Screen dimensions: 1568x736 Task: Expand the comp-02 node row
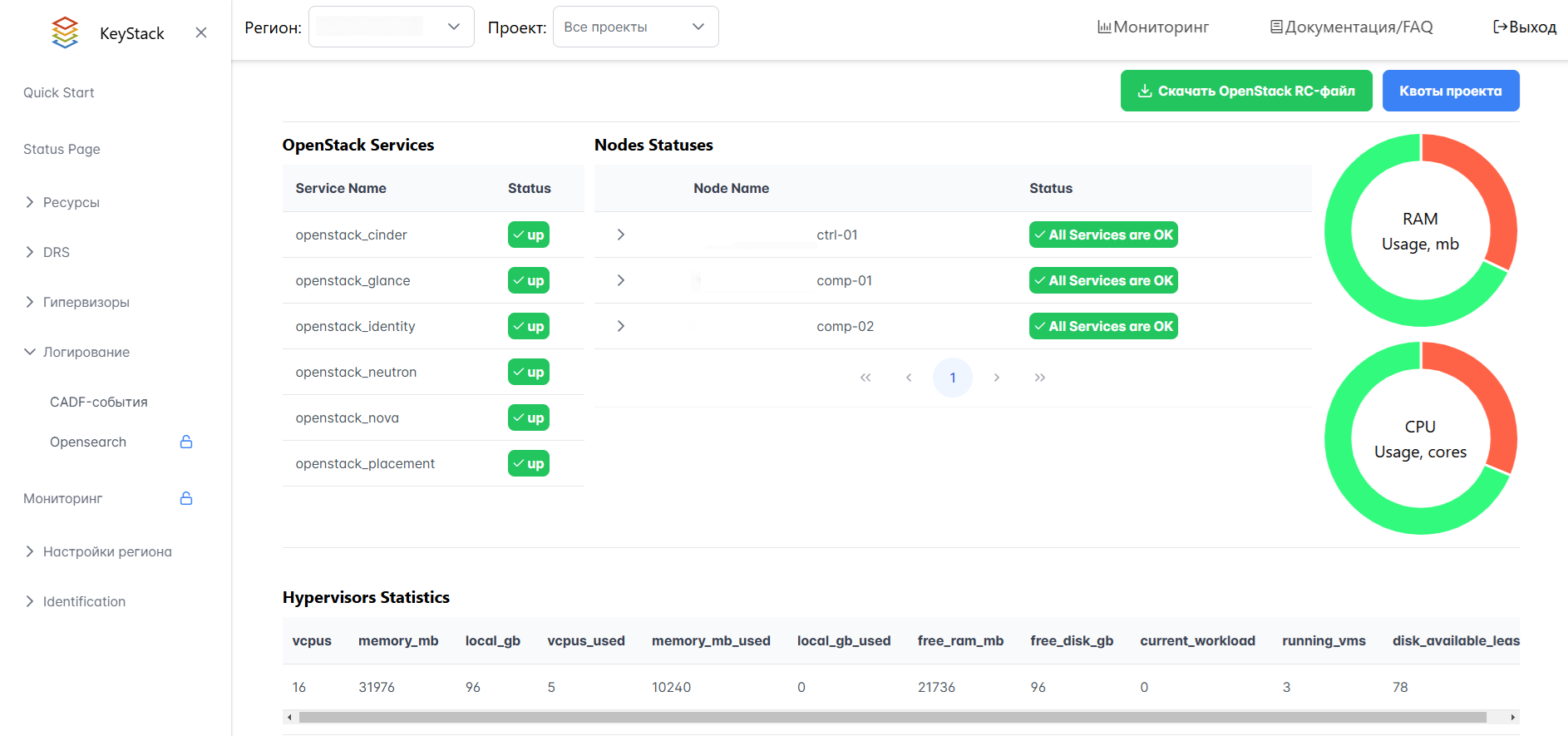tap(620, 326)
